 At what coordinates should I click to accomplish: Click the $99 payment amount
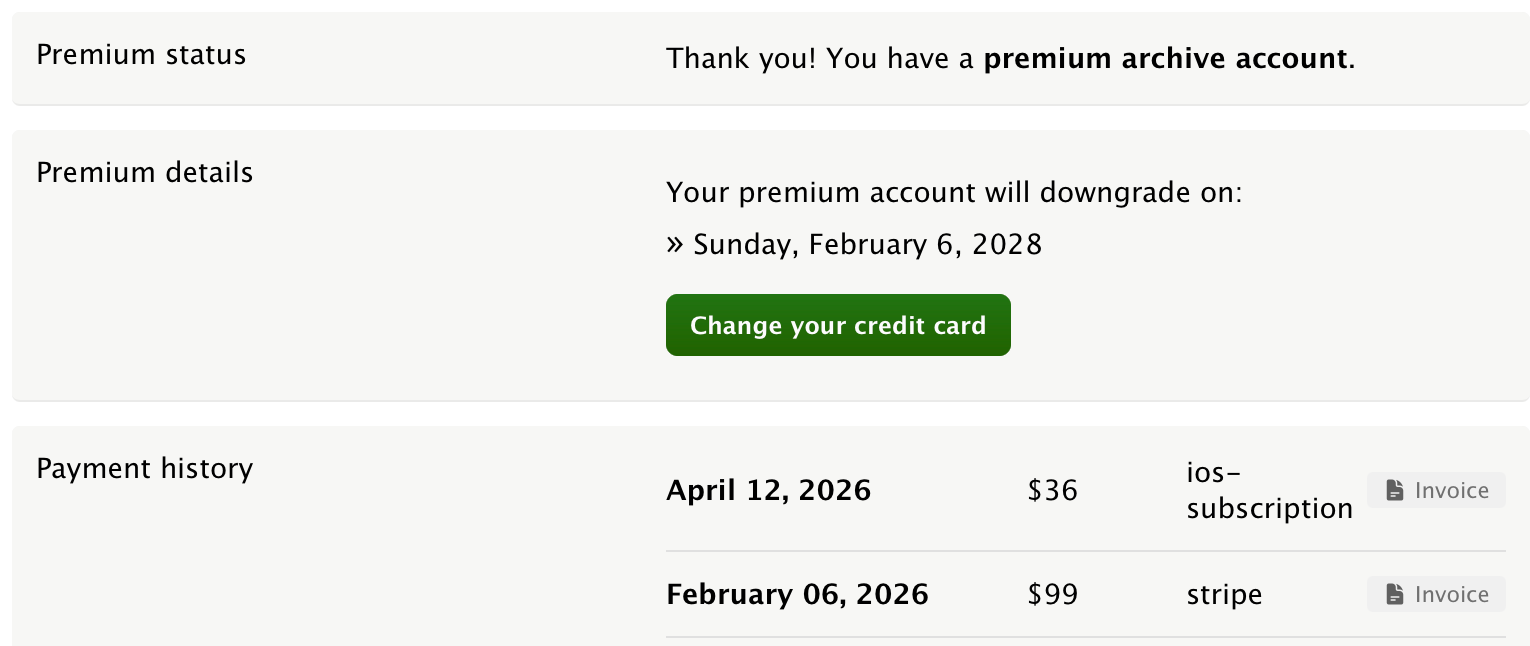[x=1052, y=595]
